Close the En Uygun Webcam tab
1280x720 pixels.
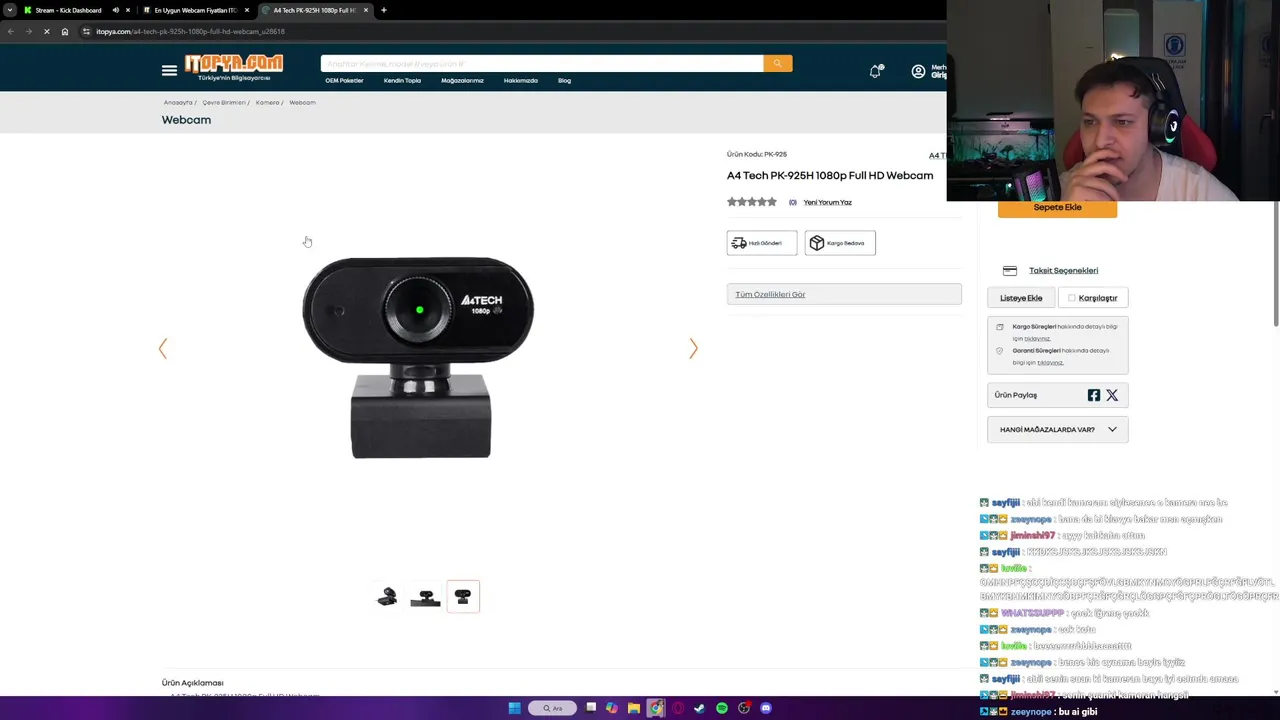point(247,10)
